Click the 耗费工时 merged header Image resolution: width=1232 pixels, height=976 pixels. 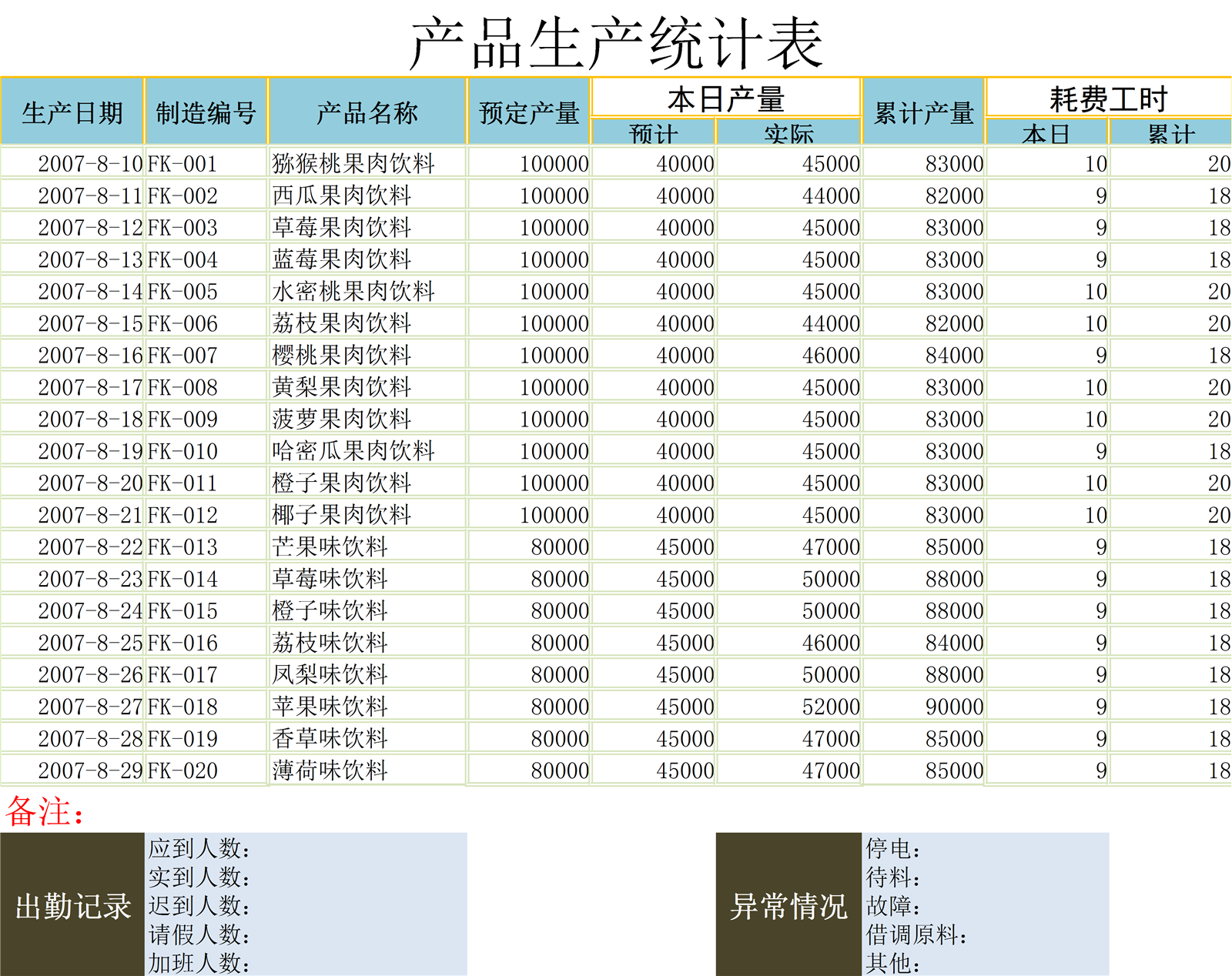(x=1108, y=99)
